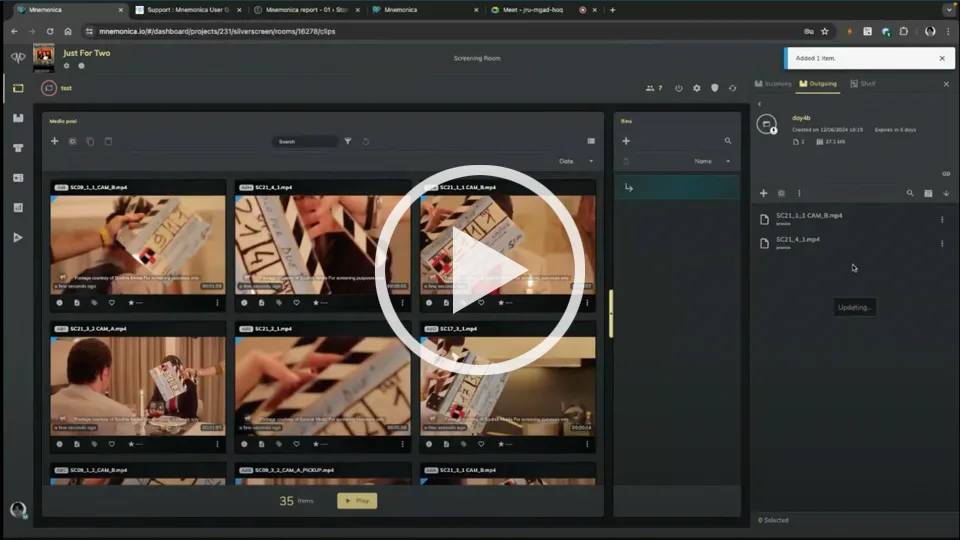Open the SC21_3_2 CAM_A.mp4 thumbnail
The height and width of the screenshot is (540, 960).
coord(138,386)
